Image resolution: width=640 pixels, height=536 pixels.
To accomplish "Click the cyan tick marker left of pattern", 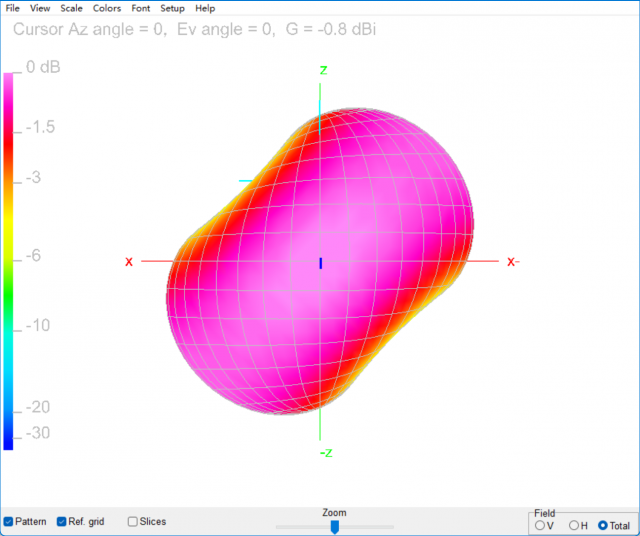I will [x=246, y=181].
